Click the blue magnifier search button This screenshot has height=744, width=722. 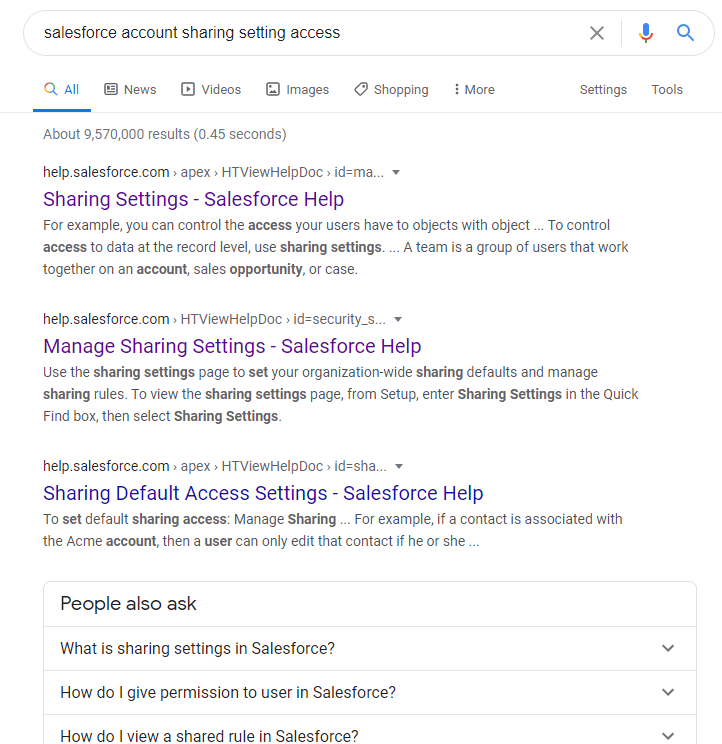[685, 33]
